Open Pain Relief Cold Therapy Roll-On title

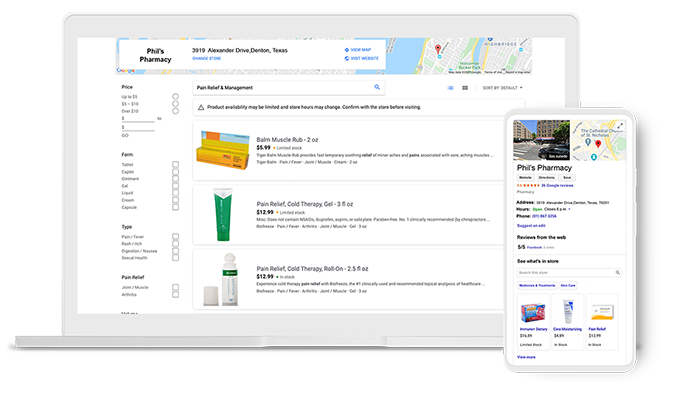[x=312, y=269]
